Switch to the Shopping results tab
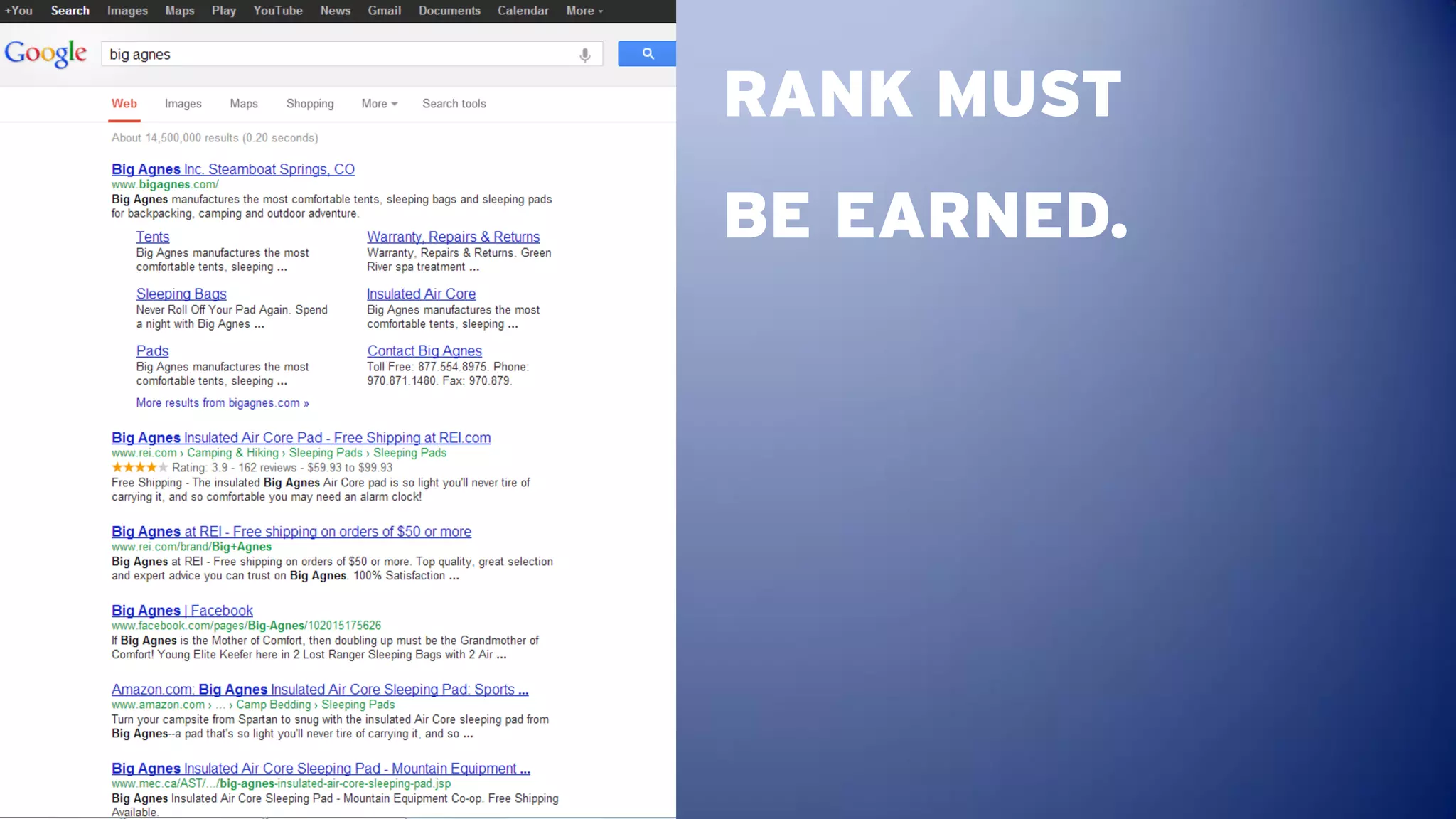This screenshot has width=1456, height=819. click(x=310, y=104)
